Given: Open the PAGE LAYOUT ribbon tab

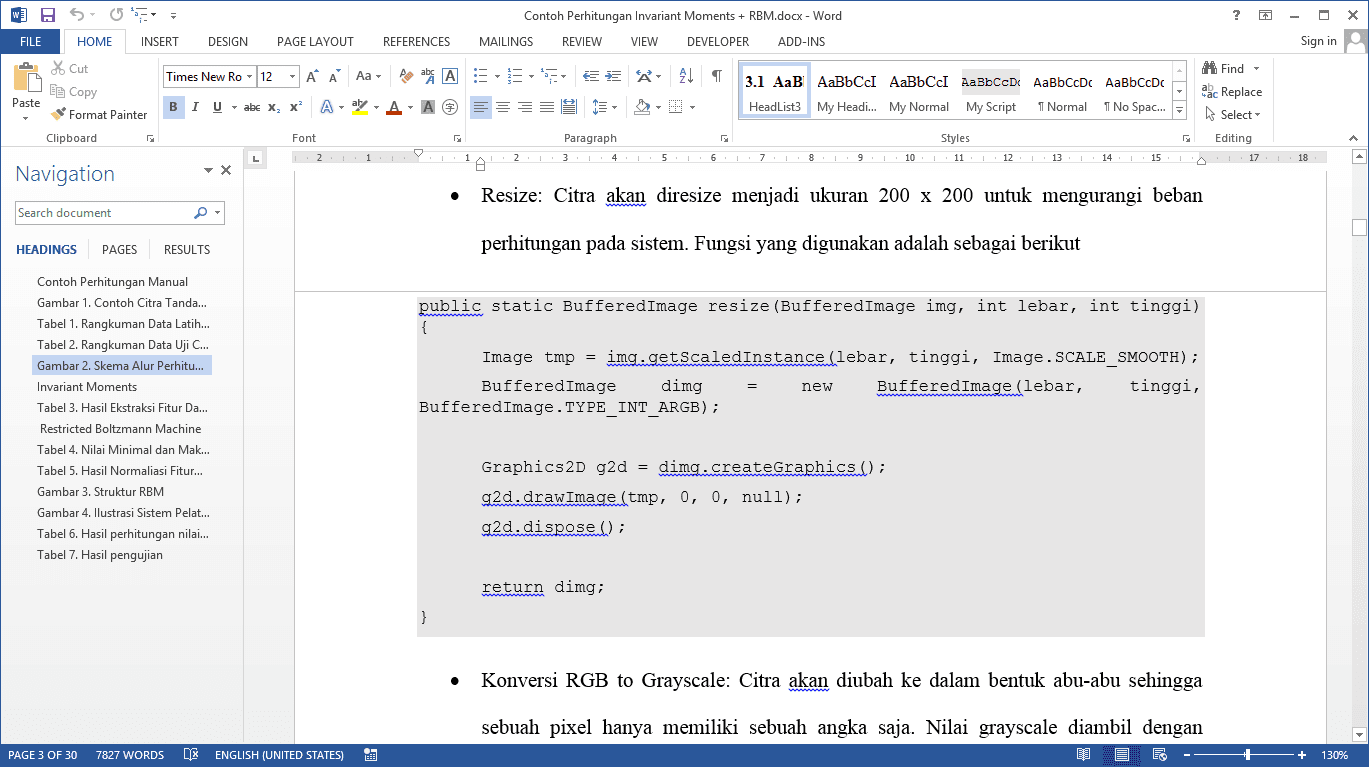Looking at the screenshot, I should coord(315,42).
